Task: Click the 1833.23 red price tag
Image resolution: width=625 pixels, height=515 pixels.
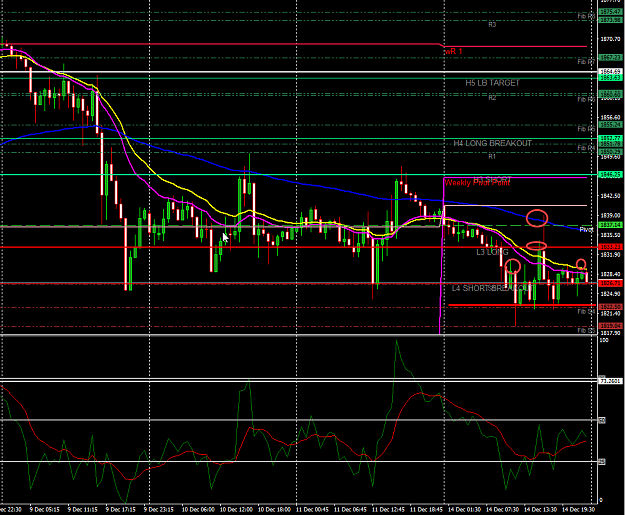Action: point(610,247)
